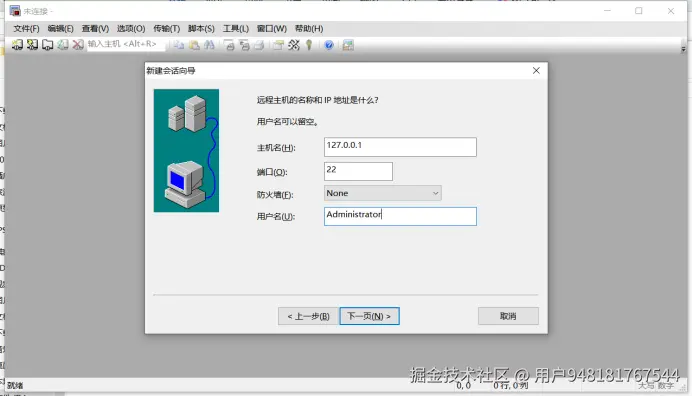Click the 取消 button
The height and width of the screenshot is (397, 692).
(x=508, y=316)
